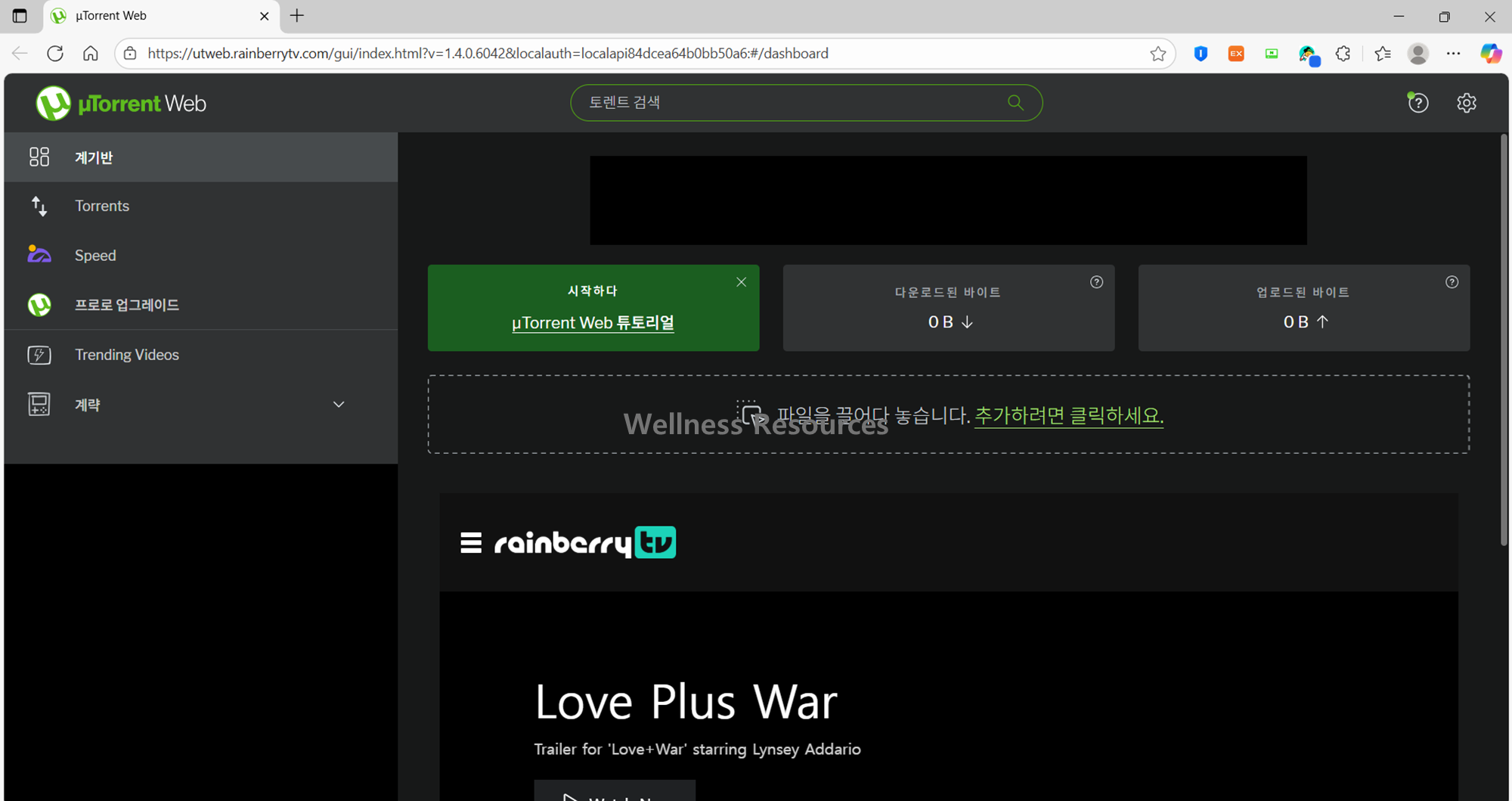1512x801 pixels.
Task: Show help for 다운로드된 바이트
Action: (1096, 282)
